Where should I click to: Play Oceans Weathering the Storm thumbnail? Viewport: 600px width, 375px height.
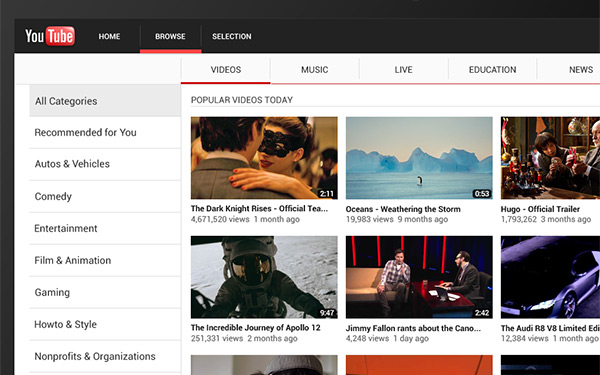[419, 158]
